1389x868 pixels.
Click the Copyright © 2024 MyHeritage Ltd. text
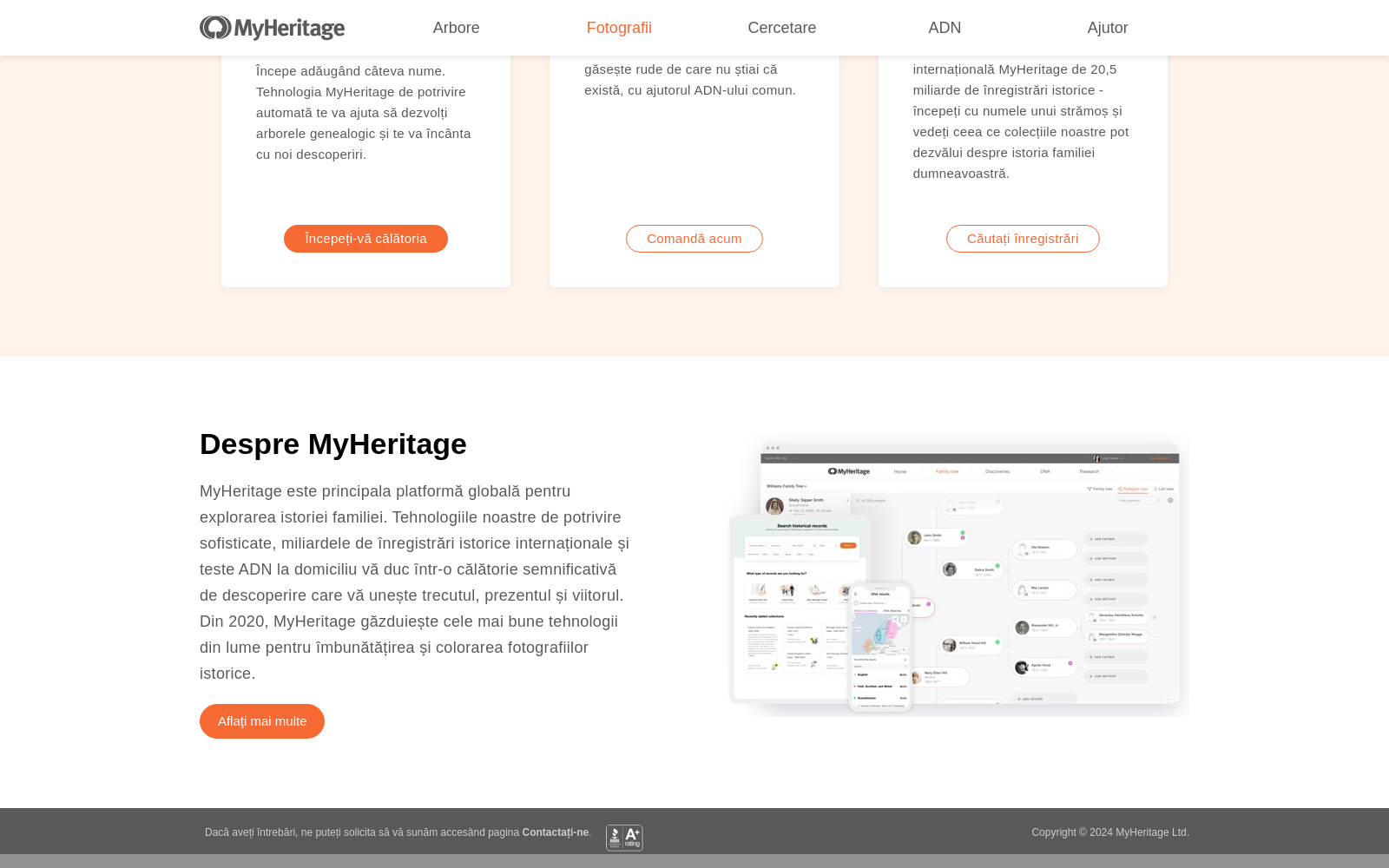1110,832
